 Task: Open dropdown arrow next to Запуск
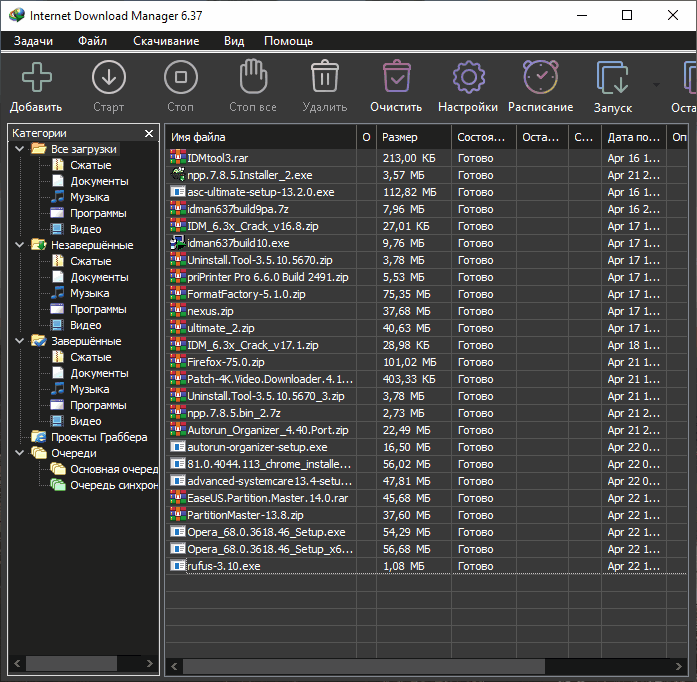click(656, 84)
